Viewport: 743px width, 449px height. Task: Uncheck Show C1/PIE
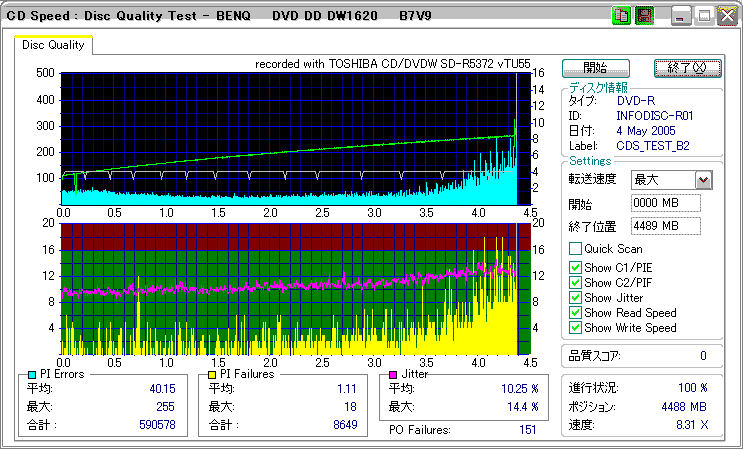click(x=575, y=267)
